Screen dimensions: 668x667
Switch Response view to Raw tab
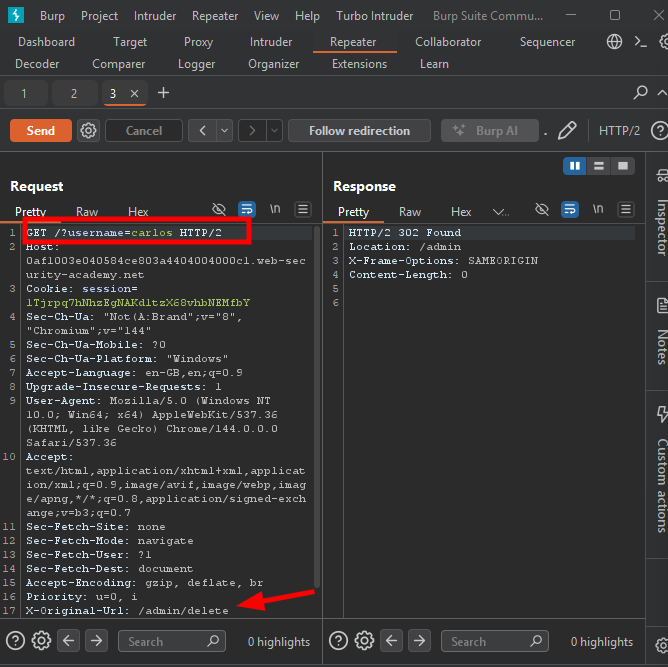click(410, 212)
